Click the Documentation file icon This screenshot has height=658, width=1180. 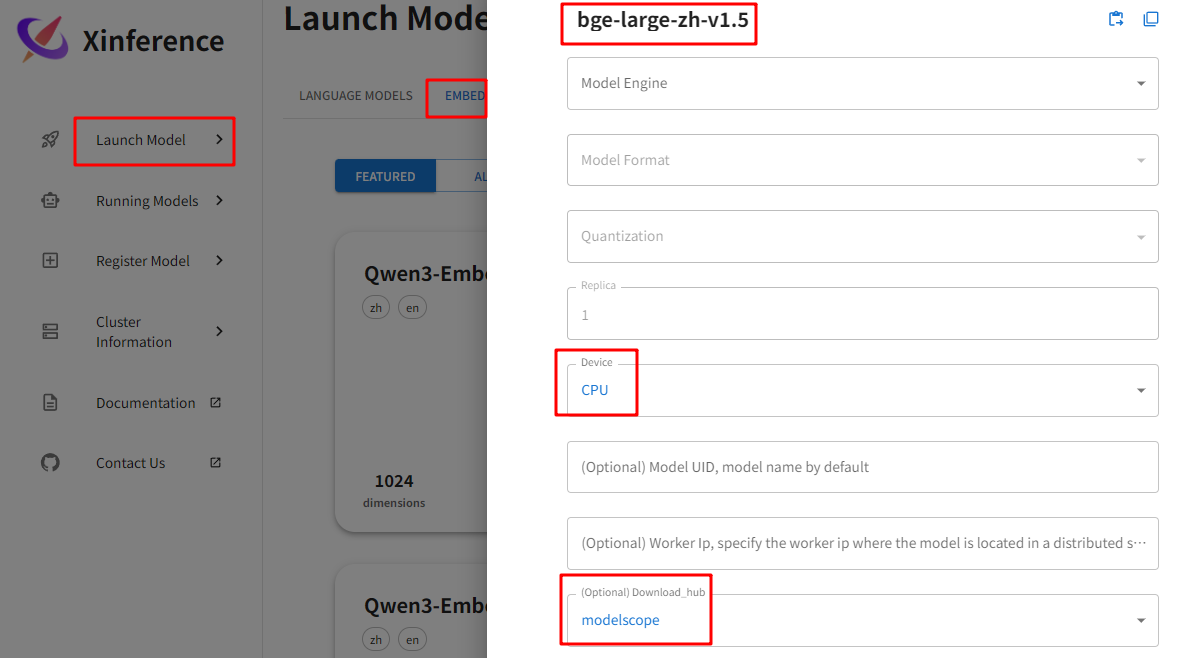pos(50,403)
